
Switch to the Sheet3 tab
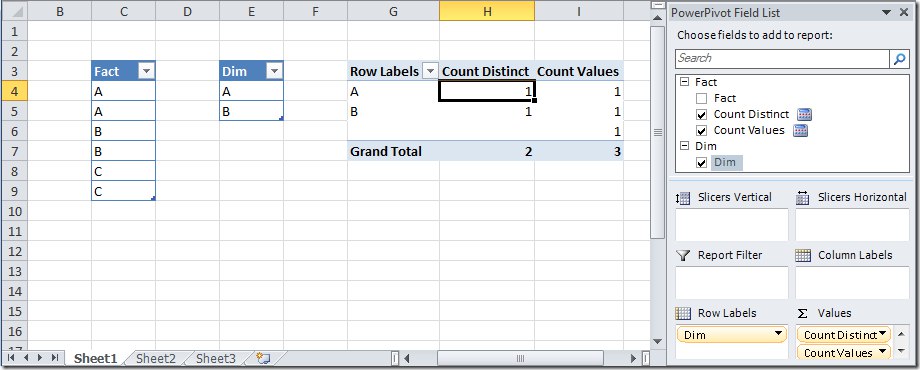[215, 358]
